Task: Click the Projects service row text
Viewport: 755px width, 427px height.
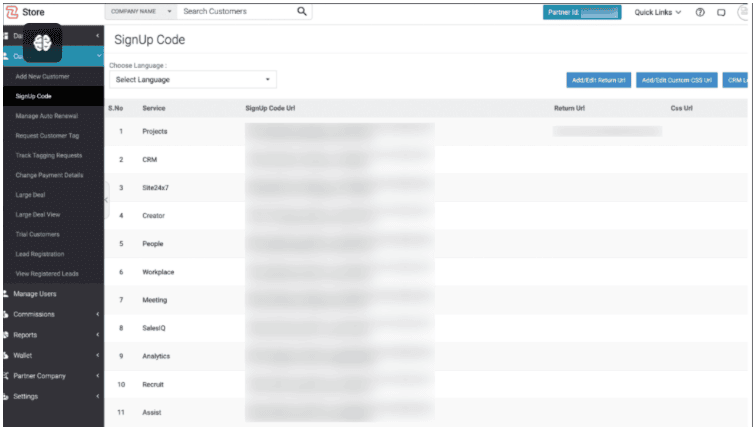Action: pyautogui.click(x=155, y=131)
